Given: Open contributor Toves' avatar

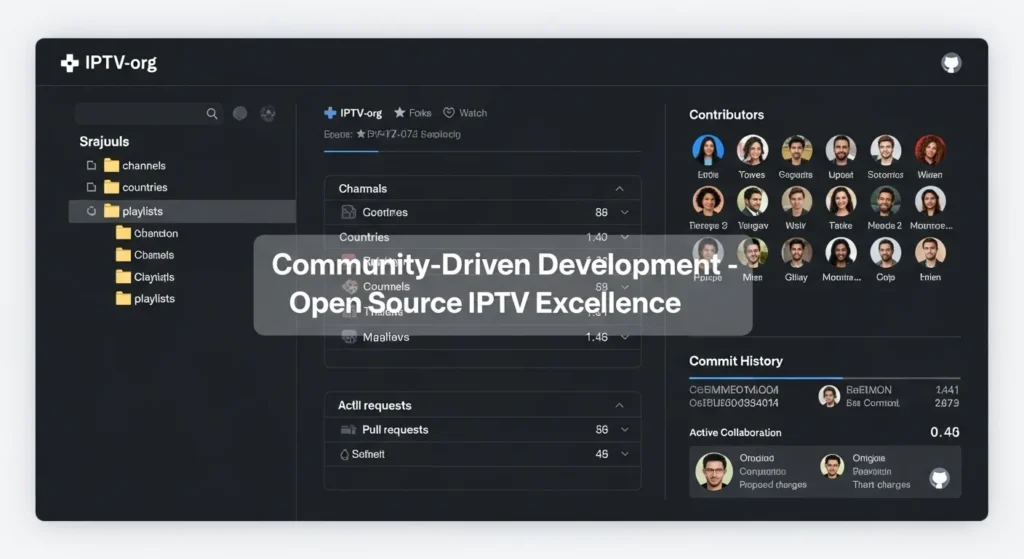Looking at the screenshot, I should (752, 150).
